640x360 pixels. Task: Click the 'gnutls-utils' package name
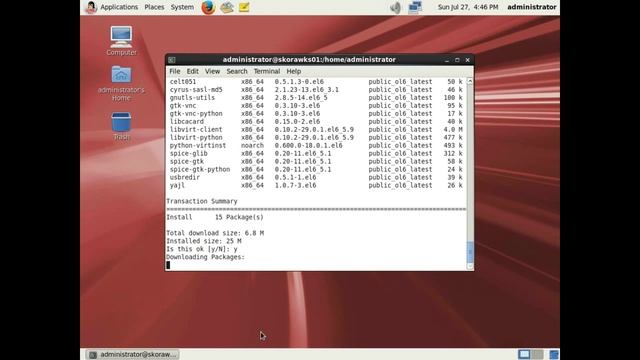coord(192,98)
